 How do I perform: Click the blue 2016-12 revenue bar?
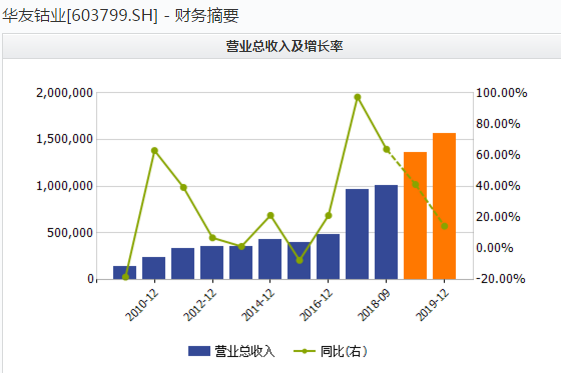(328, 256)
